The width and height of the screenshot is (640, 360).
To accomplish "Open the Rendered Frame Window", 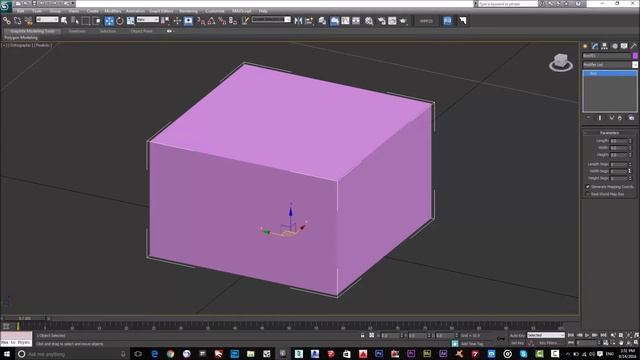I will click(x=392, y=20).
